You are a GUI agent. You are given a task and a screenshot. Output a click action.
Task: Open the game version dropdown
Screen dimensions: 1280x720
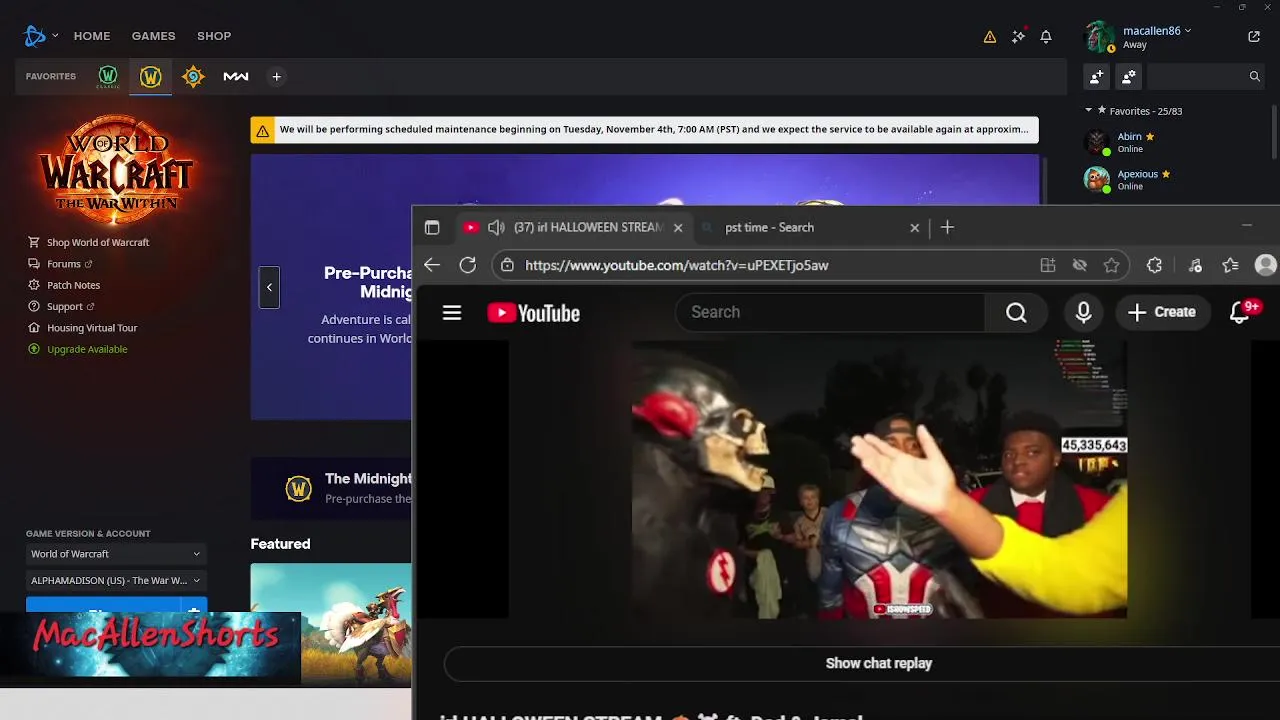[116, 554]
